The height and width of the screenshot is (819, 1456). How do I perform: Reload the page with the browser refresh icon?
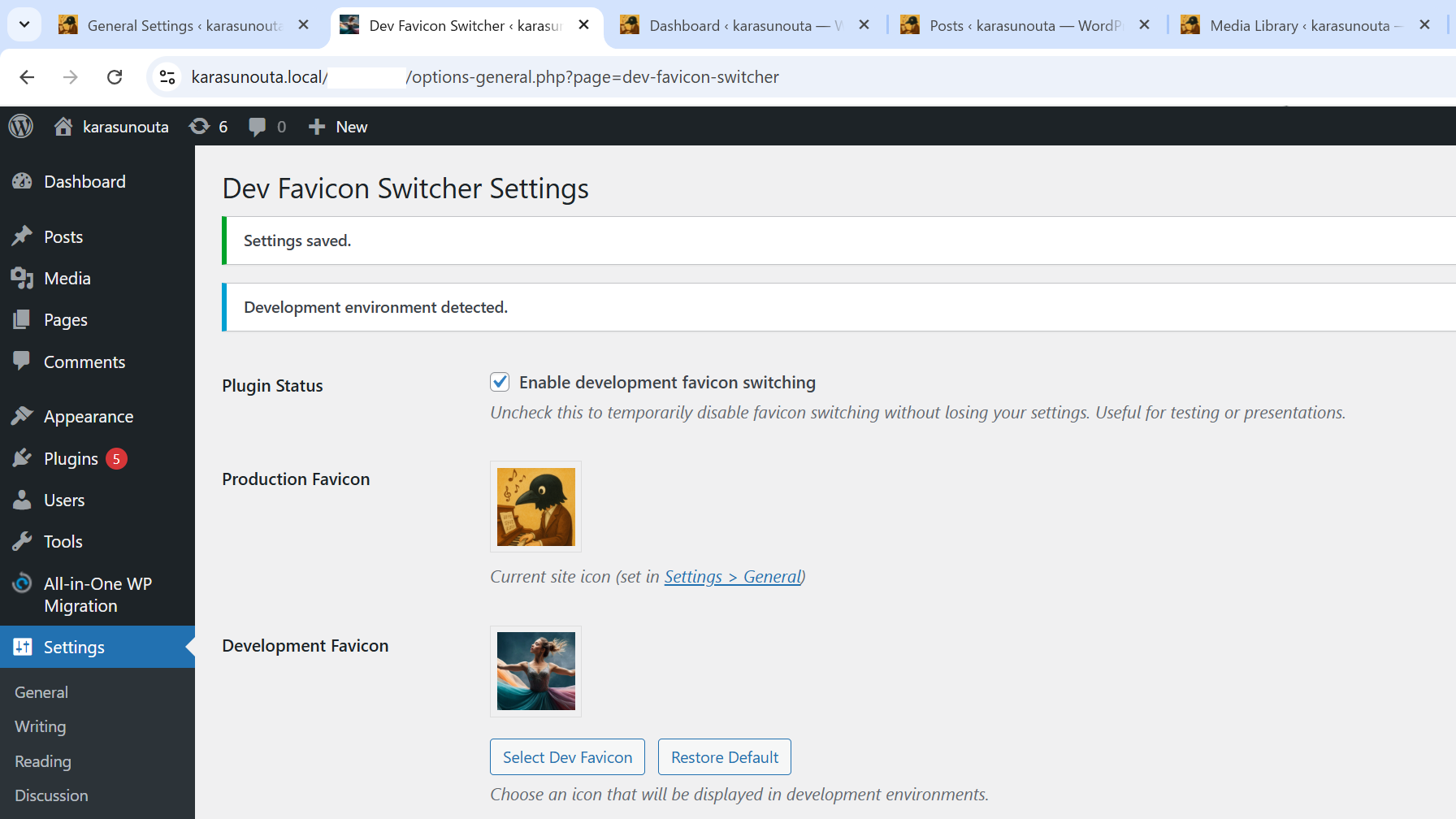click(x=115, y=76)
